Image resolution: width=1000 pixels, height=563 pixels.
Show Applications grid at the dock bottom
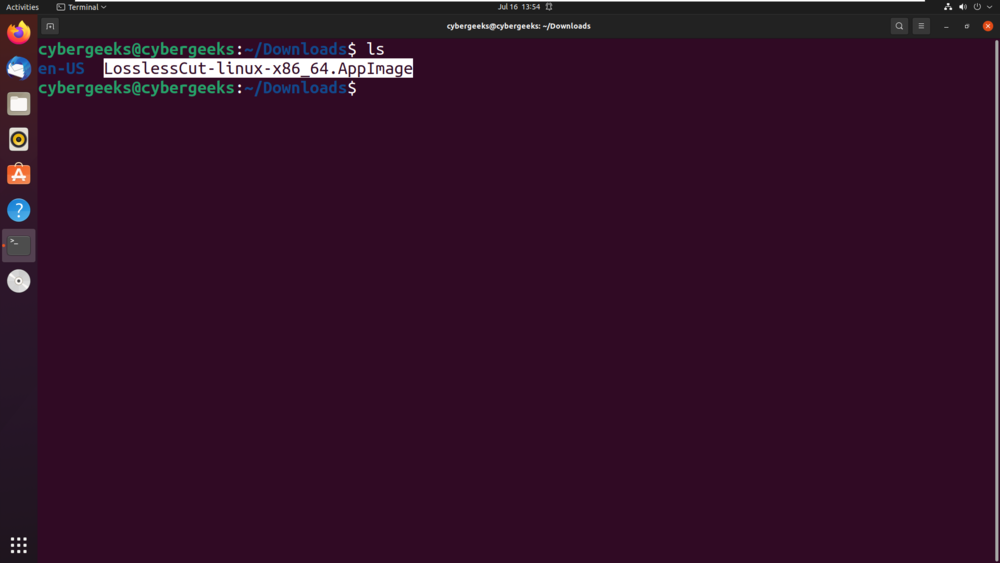point(18,545)
